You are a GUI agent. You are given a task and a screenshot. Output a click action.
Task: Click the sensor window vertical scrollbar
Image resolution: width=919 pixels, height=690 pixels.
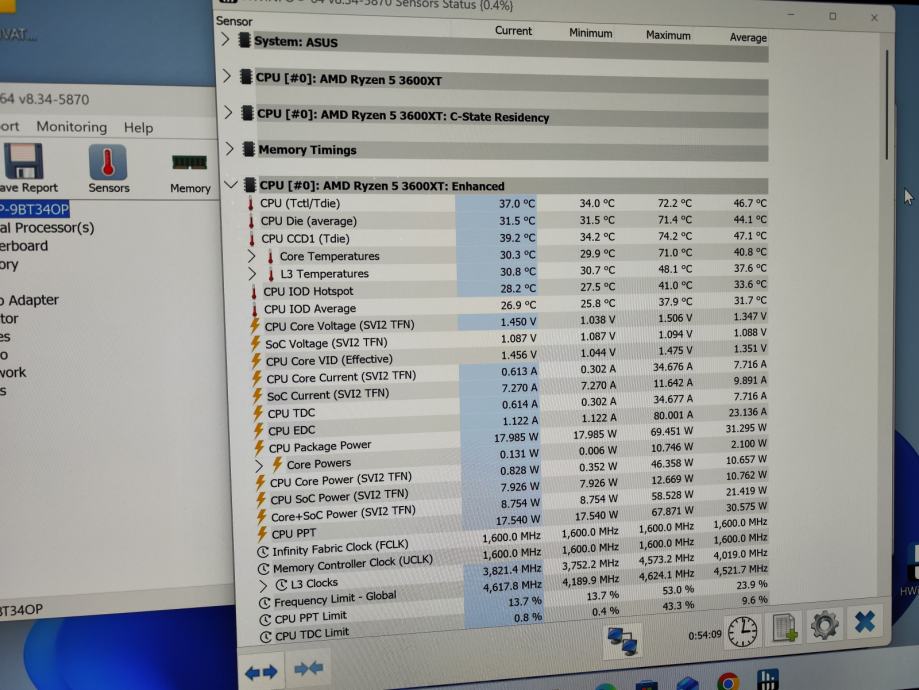[x=887, y=104]
